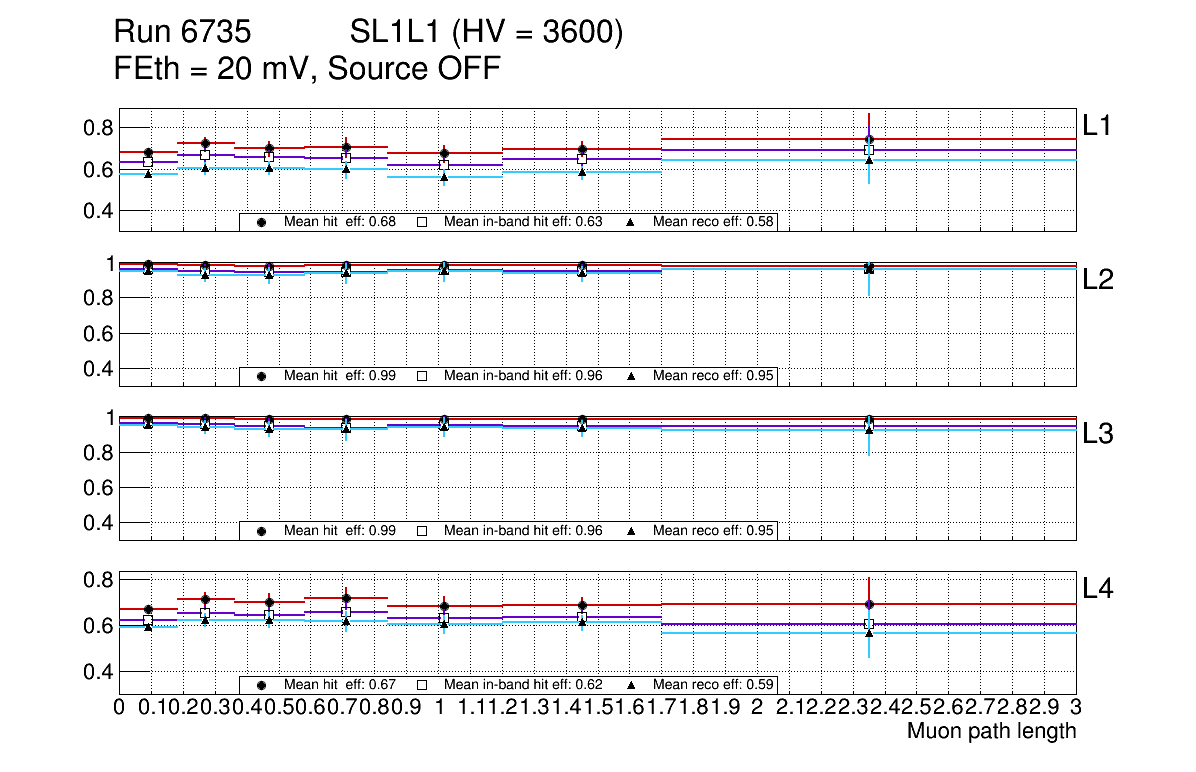The height and width of the screenshot is (772, 1196).
Task: Click the "Muon path length" axis title
Action: [991, 731]
